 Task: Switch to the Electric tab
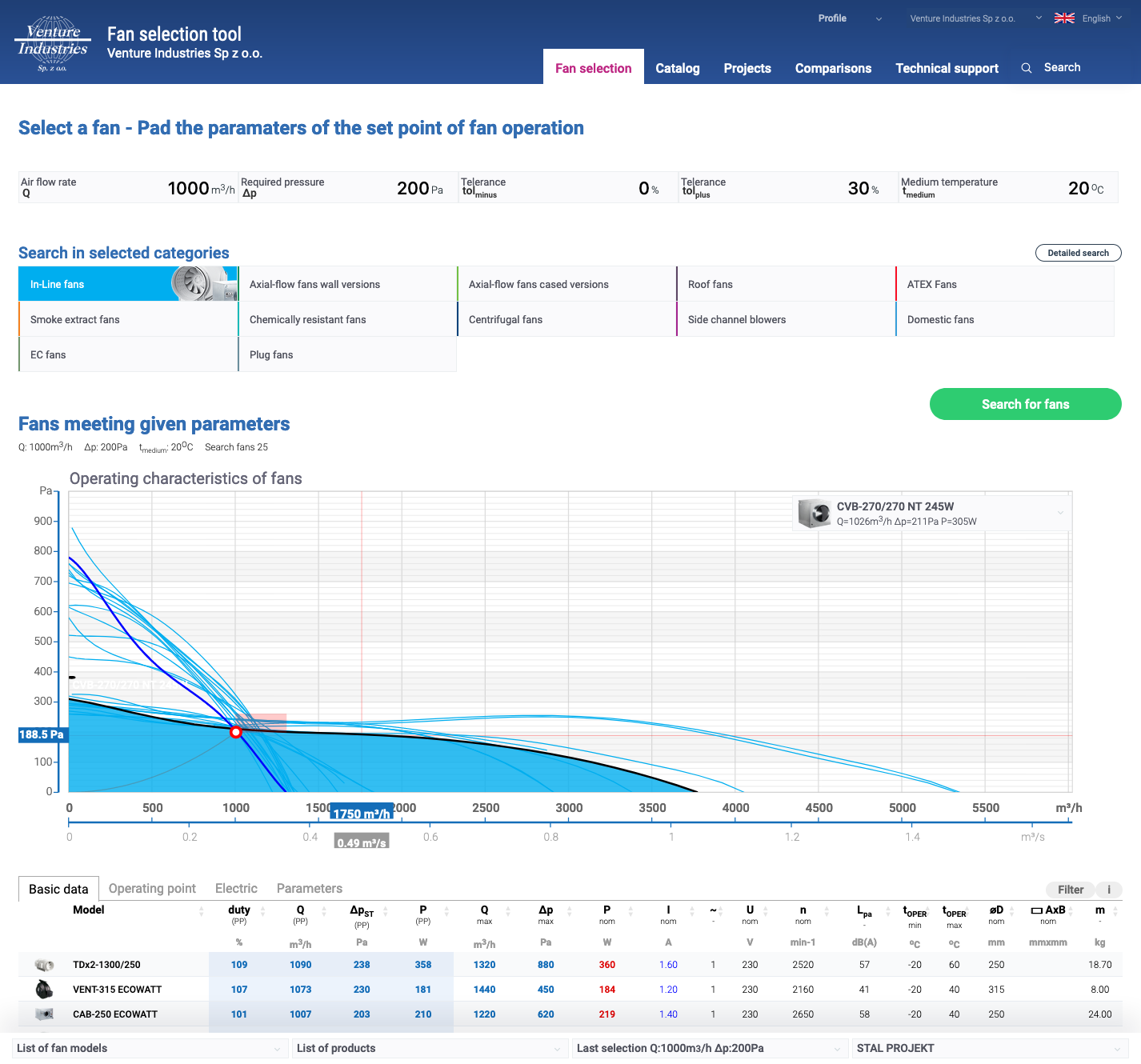coord(236,888)
